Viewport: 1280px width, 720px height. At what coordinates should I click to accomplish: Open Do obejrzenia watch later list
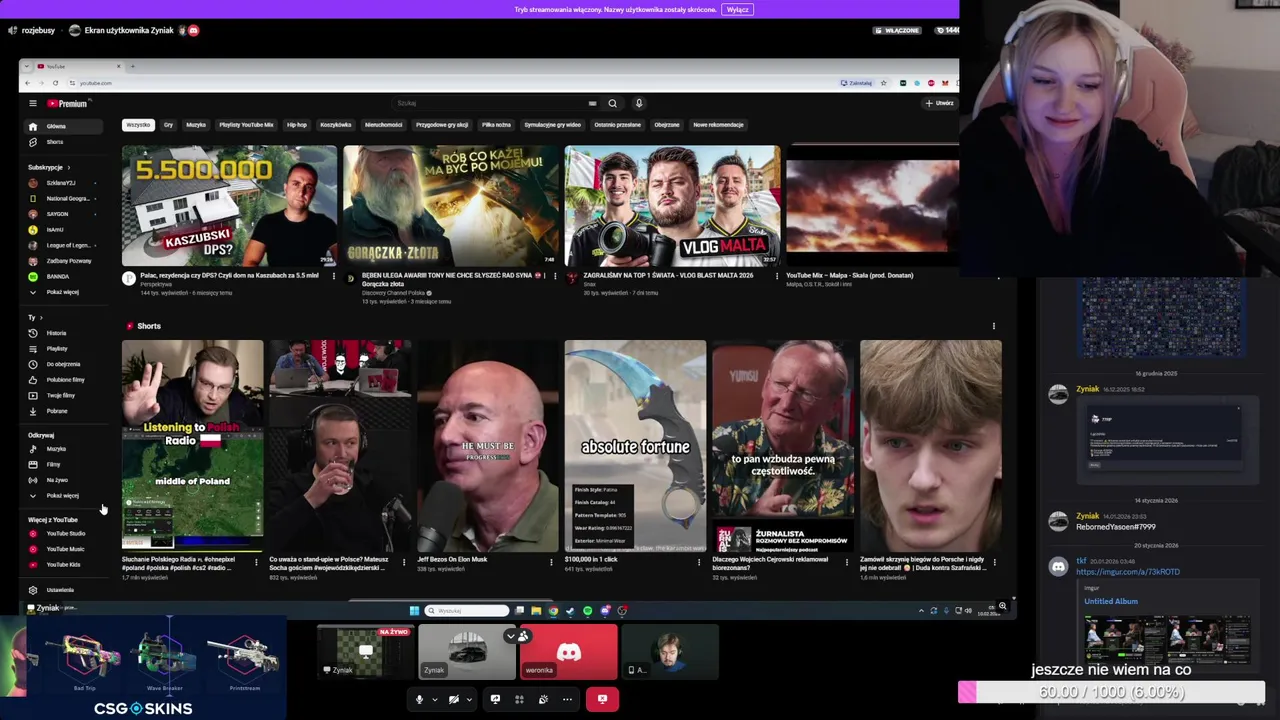click(64, 364)
